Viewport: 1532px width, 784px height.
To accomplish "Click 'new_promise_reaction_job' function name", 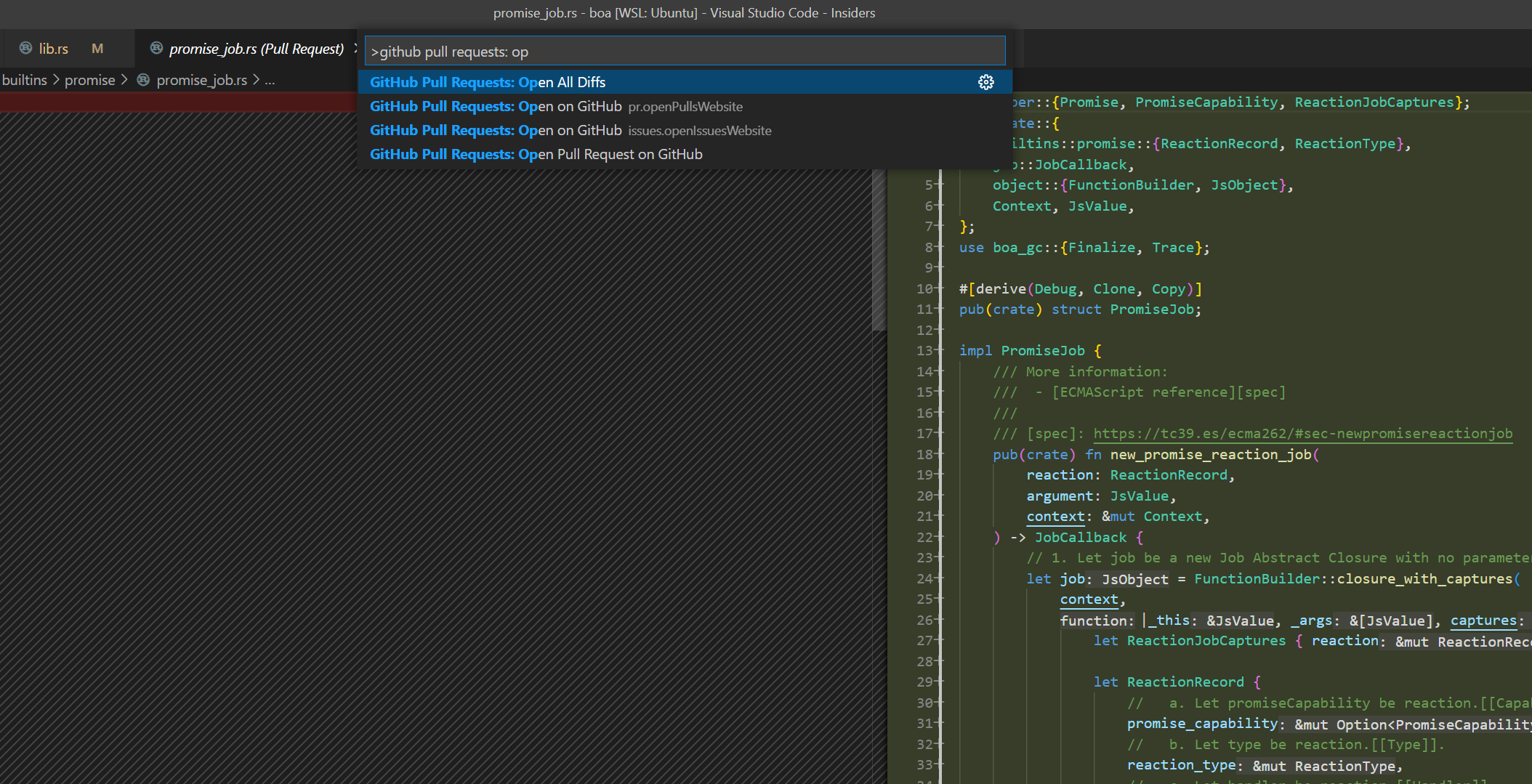I will [x=1210, y=455].
